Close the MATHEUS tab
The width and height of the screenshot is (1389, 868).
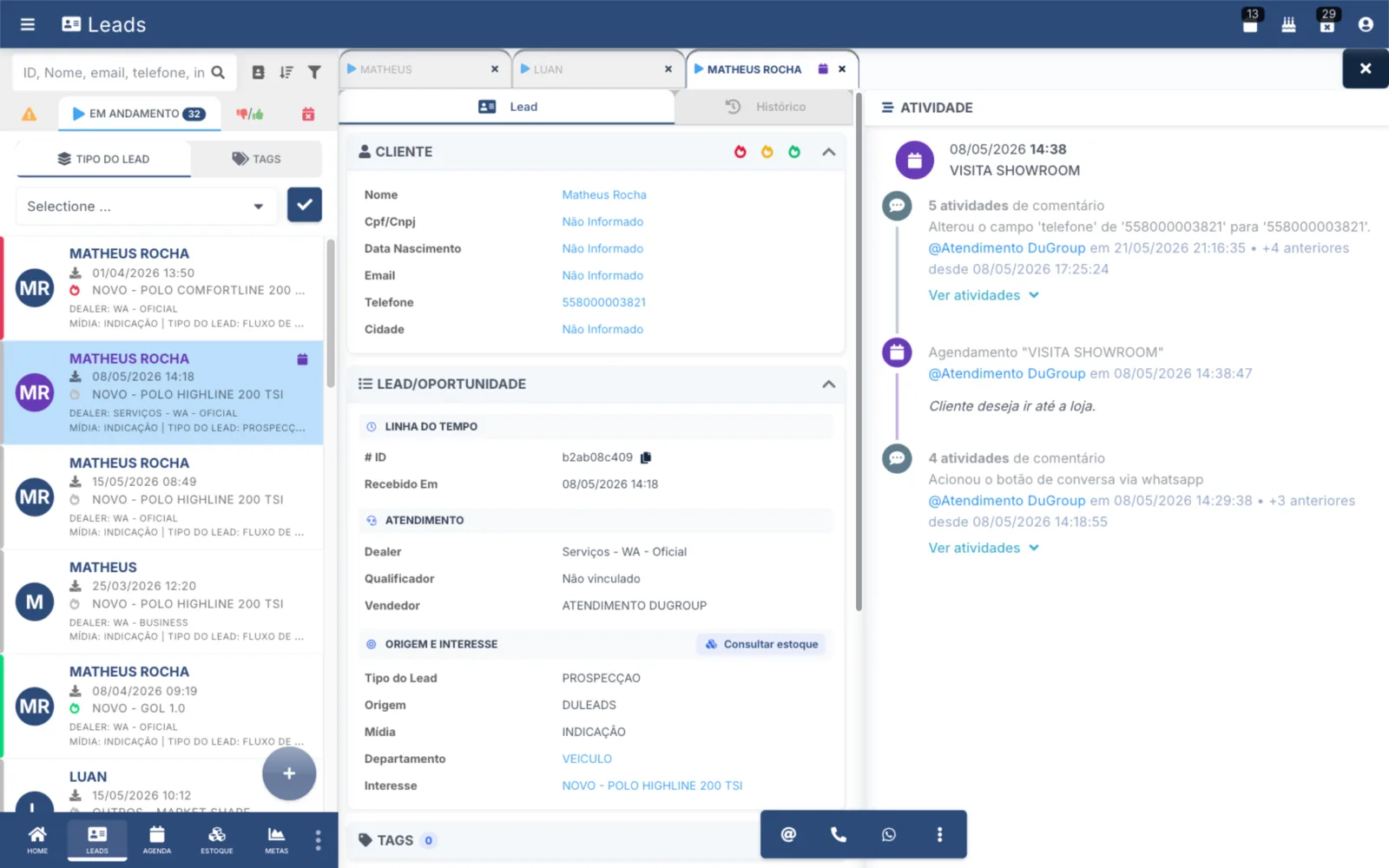pyautogui.click(x=495, y=69)
